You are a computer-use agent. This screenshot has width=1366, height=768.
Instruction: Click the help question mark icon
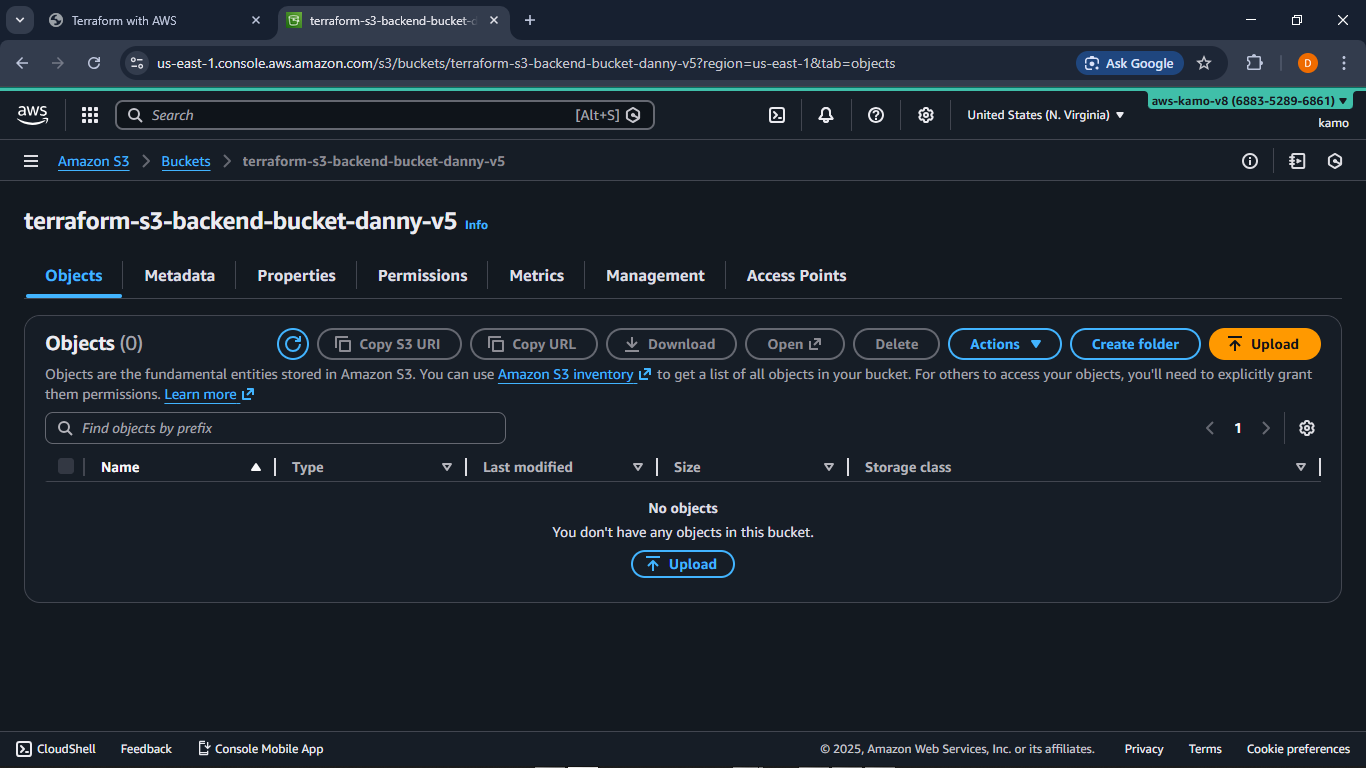point(876,115)
